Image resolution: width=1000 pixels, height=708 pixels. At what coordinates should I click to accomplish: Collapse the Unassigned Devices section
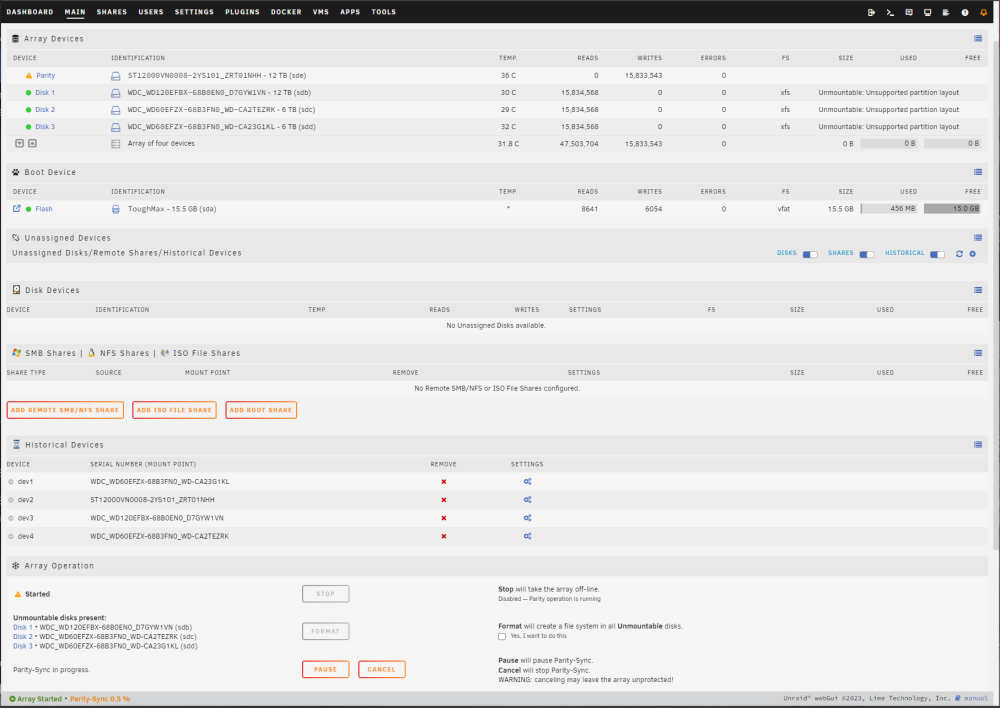click(x=978, y=238)
